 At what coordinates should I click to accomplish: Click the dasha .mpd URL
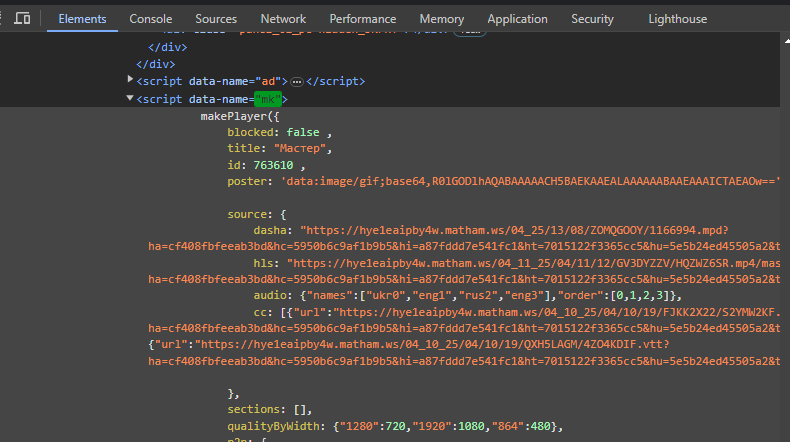(514, 230)
